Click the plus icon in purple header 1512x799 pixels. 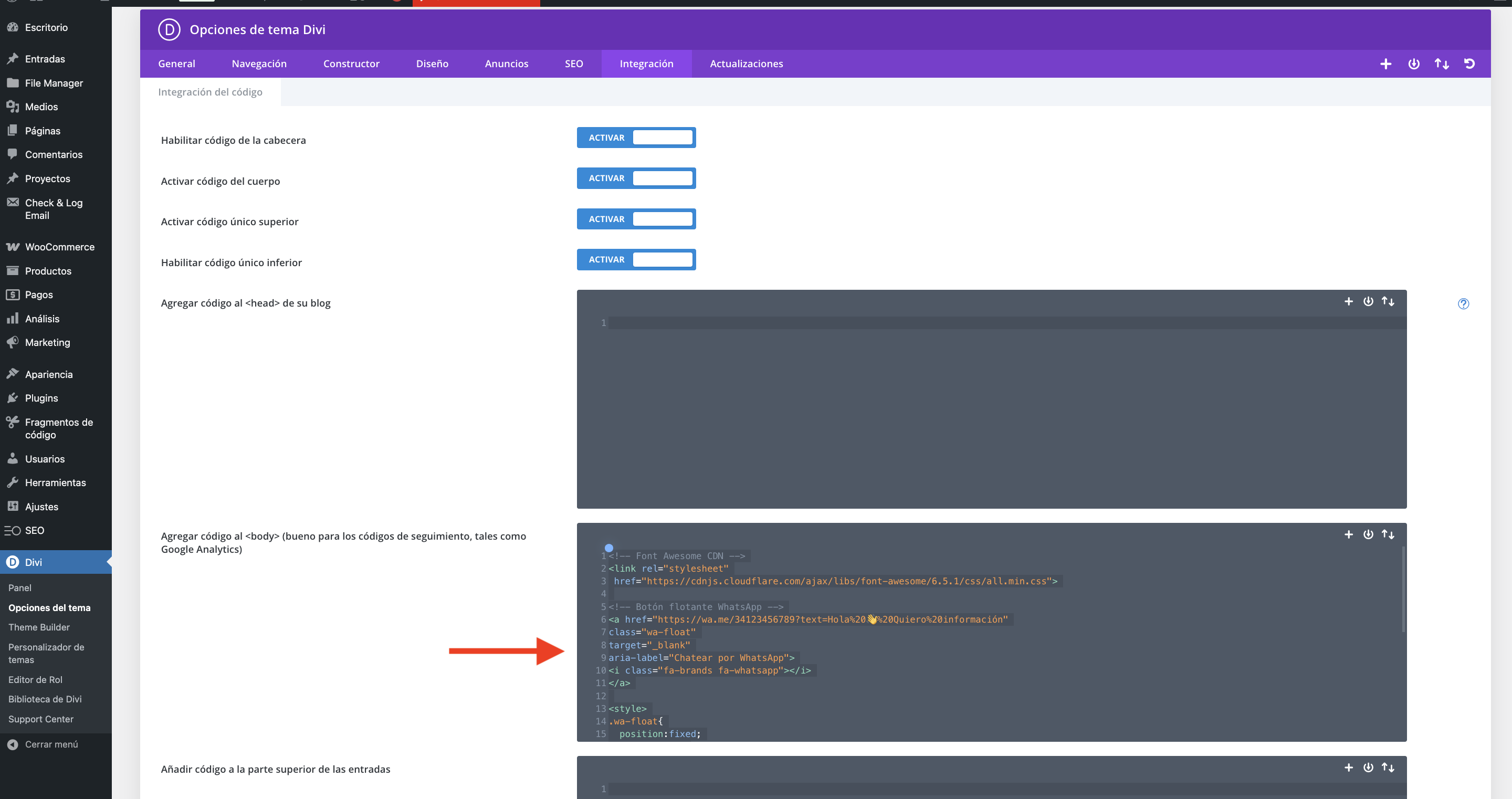pos(1385,64)
